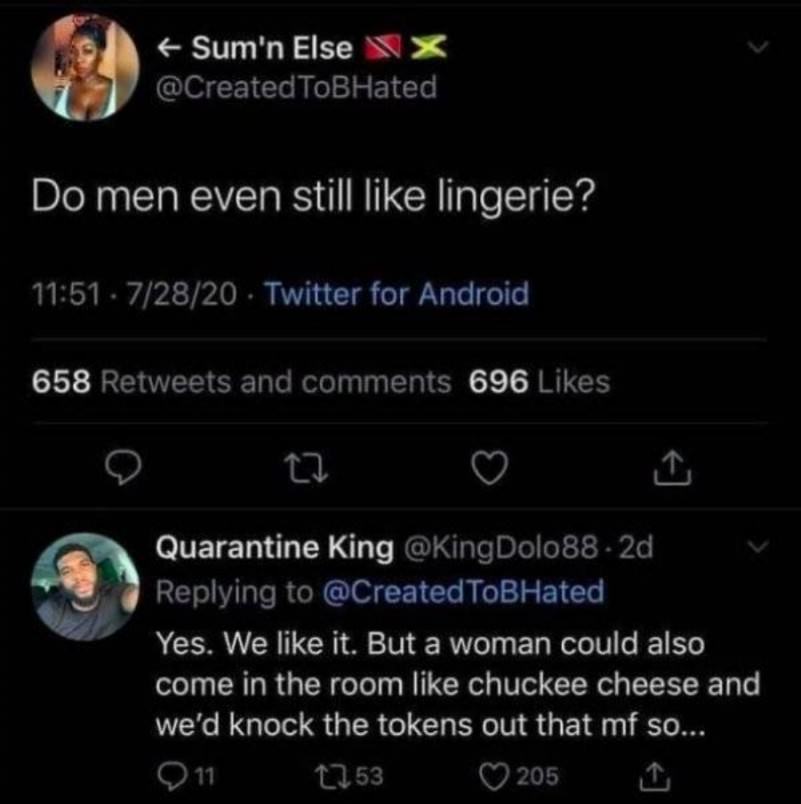Screen dimensions: 801x804
Task: Open Sum'n Else profile picture
Action: [85, 67]
